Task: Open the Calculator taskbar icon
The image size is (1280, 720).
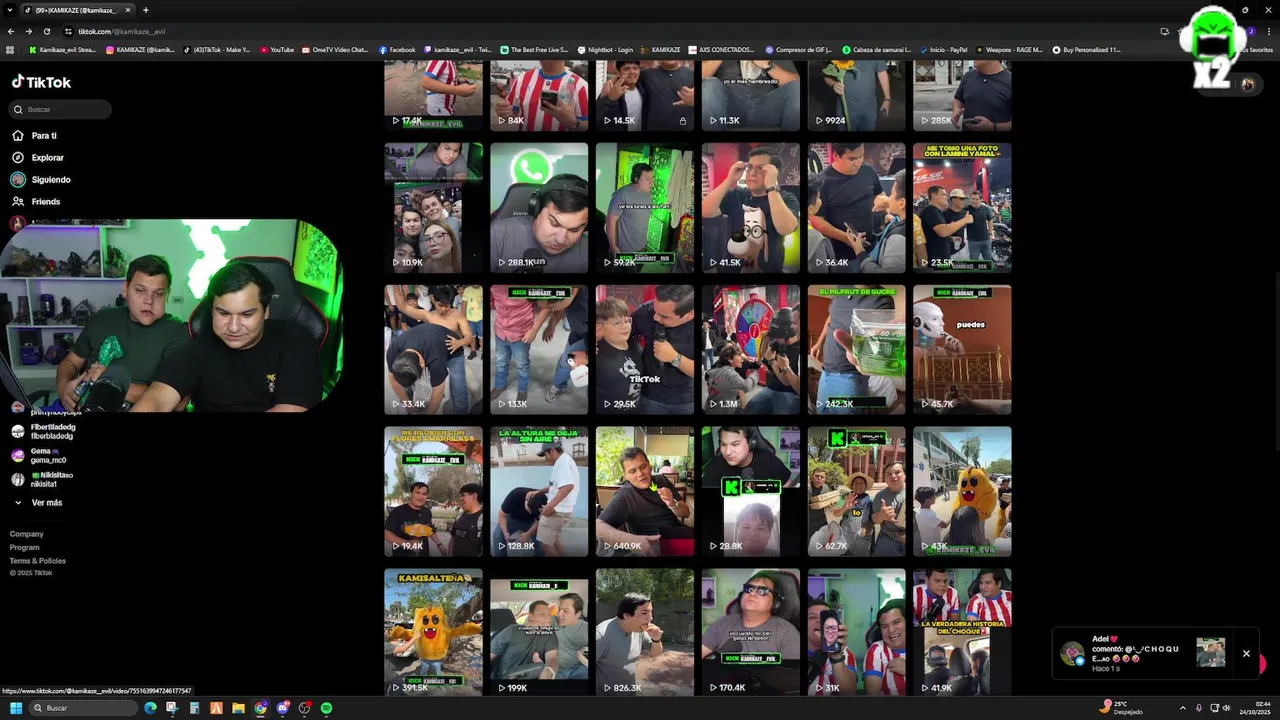Action: 194,708
